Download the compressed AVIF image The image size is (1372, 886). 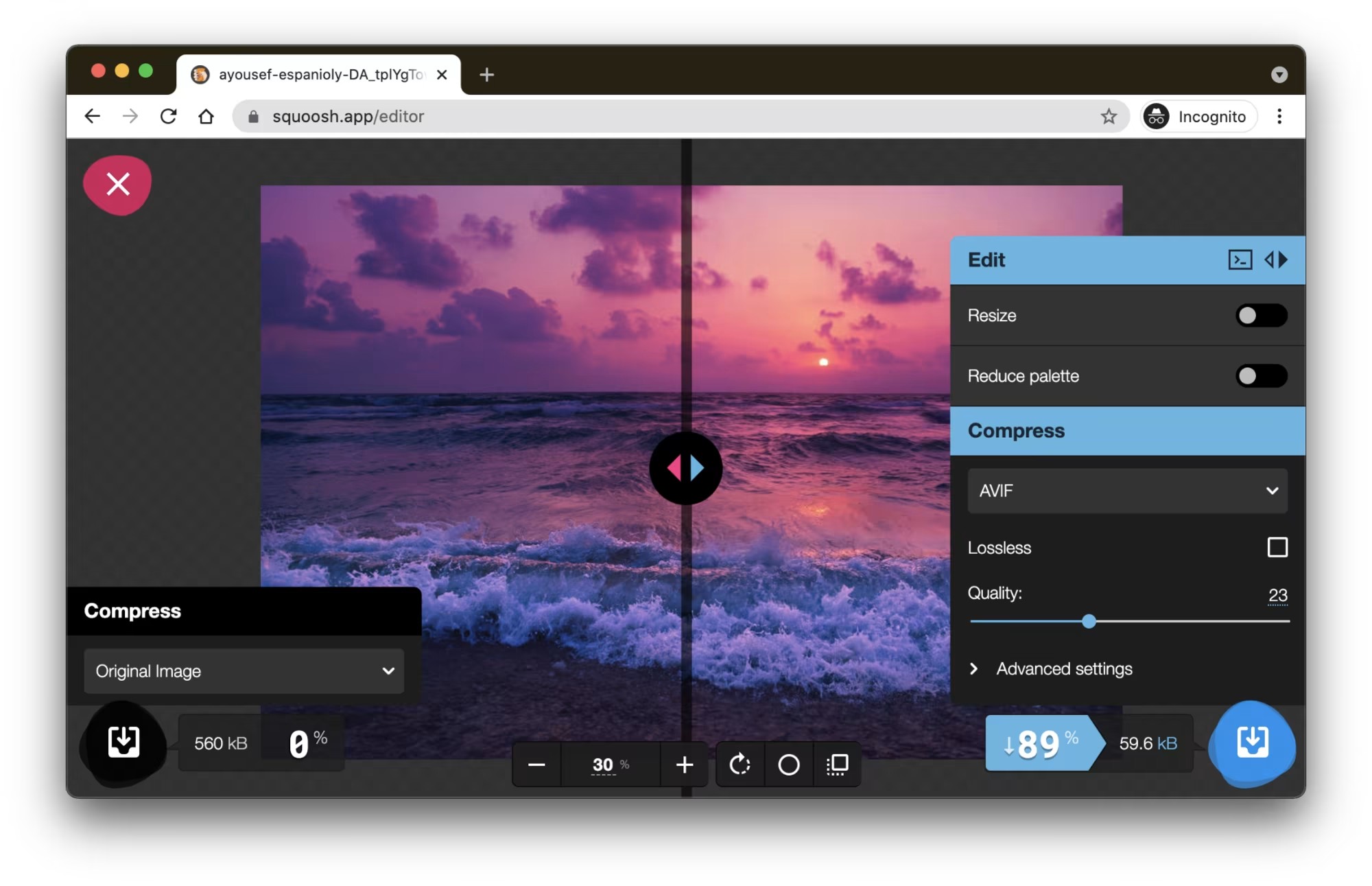[x=1252, y=743]
